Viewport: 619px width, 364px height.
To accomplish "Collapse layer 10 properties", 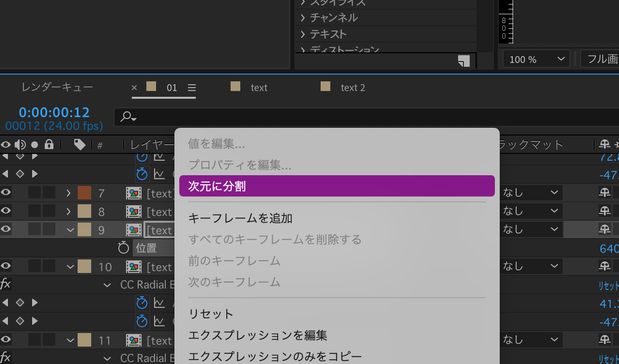I will click(x=70, y=266).
